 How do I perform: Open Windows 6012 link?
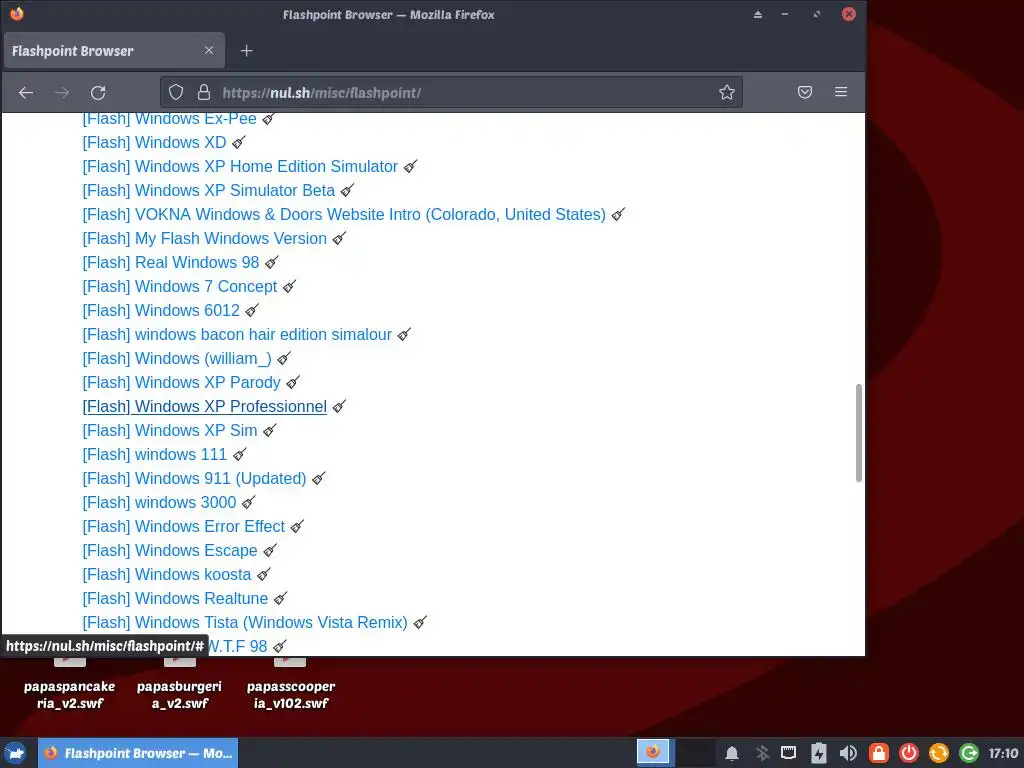(161, 311)
